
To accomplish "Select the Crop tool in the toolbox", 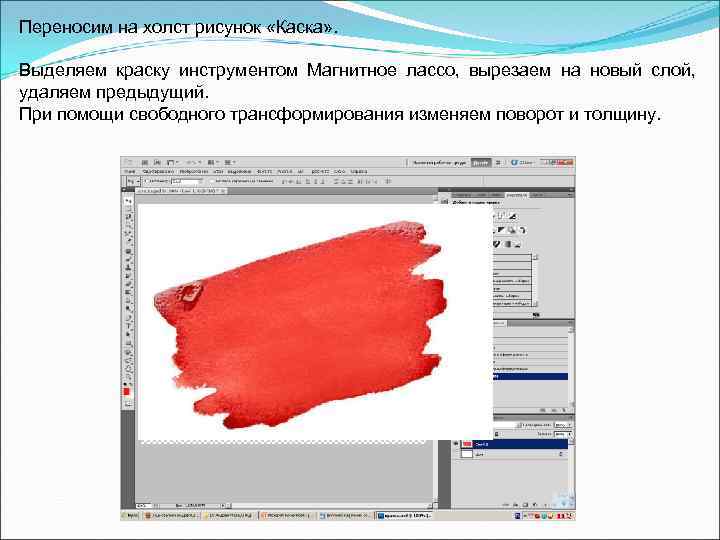I will coord(128,233).
